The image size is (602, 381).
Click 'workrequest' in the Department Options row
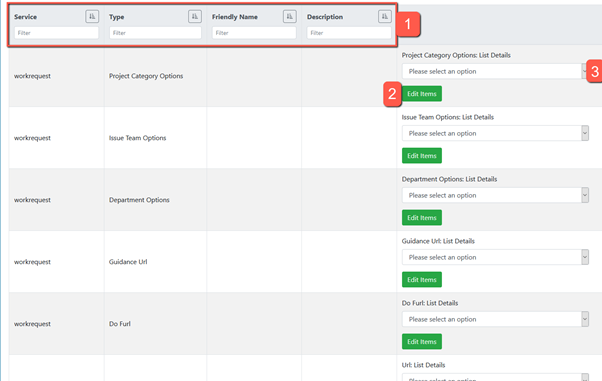coord(32,200)
